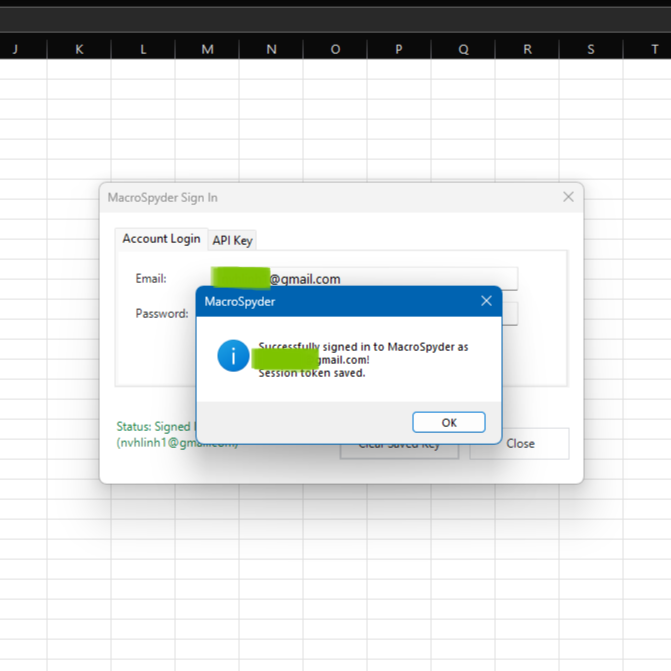Click the Email input field
The image size is (671, 671).
tap(364, 279)
